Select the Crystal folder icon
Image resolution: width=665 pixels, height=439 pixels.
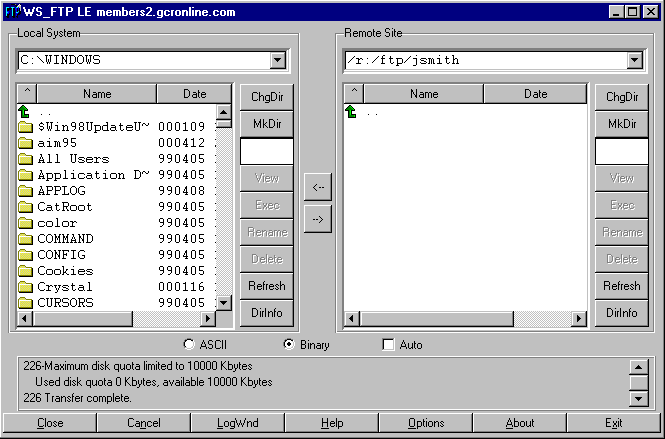pos(25,287)
